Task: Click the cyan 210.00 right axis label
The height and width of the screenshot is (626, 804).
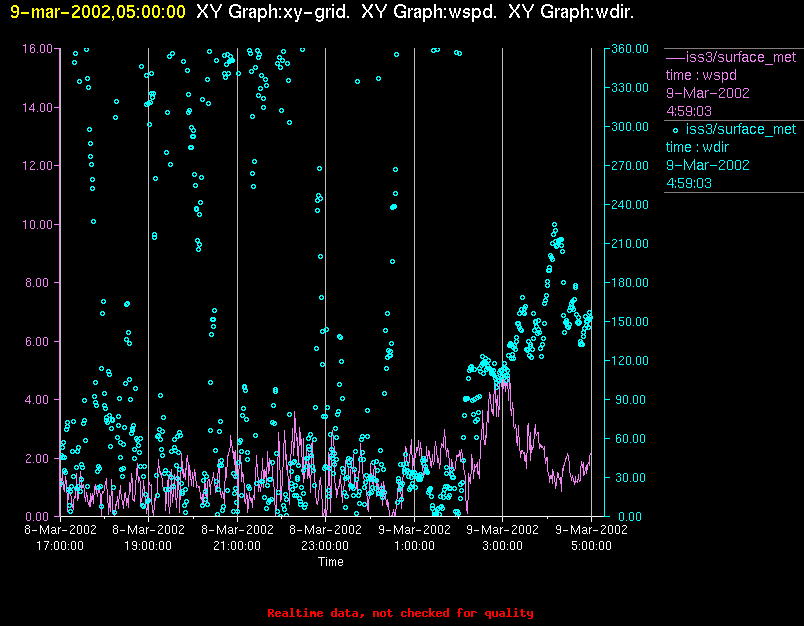Action: pos(630,244)
